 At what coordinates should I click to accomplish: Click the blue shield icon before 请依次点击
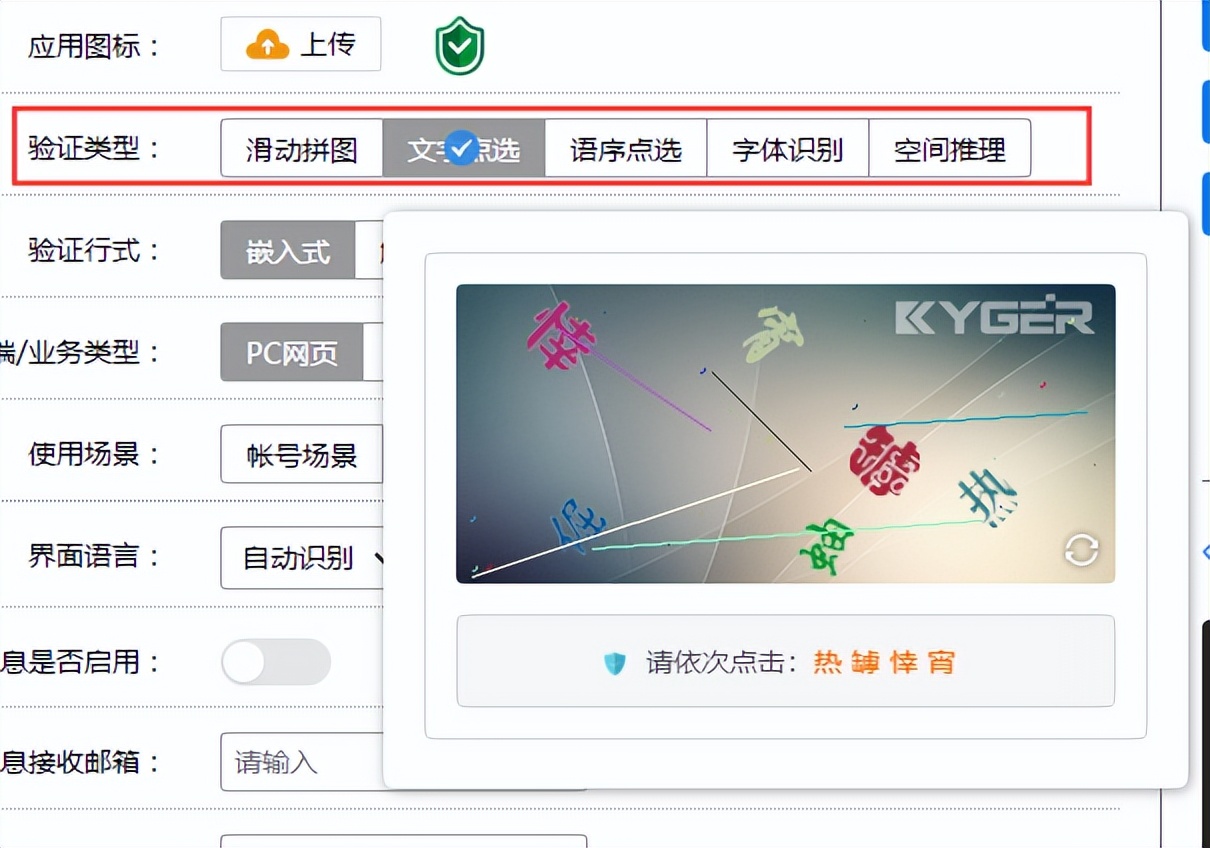click(x=613, y=661)
